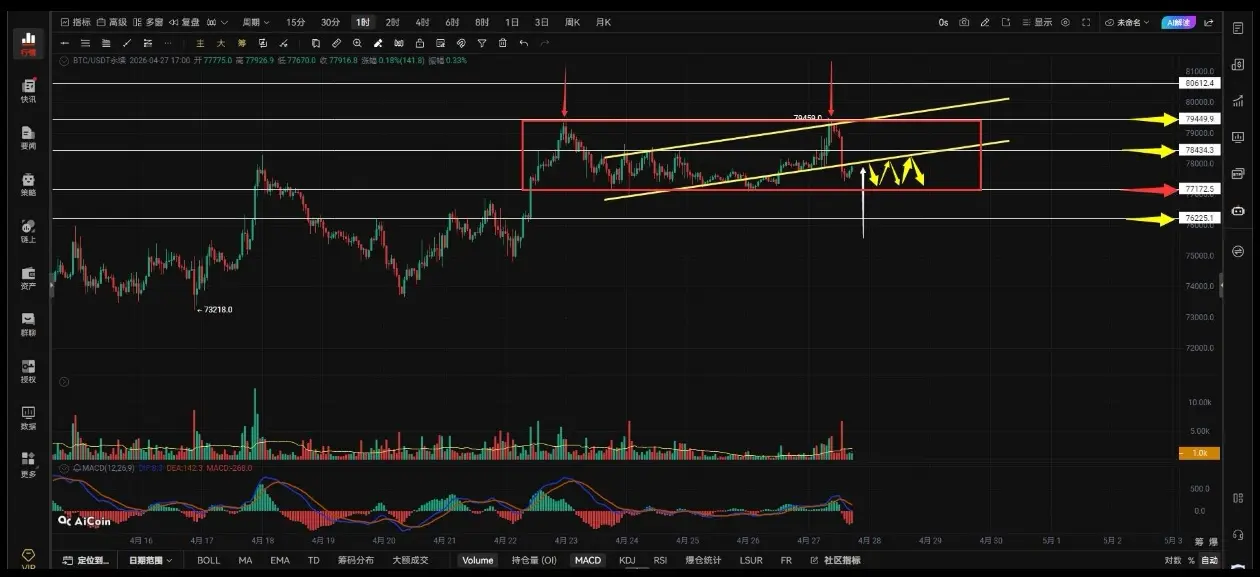
Task: Open the 未命名 layout dropdown
Action: point(1129,22)
